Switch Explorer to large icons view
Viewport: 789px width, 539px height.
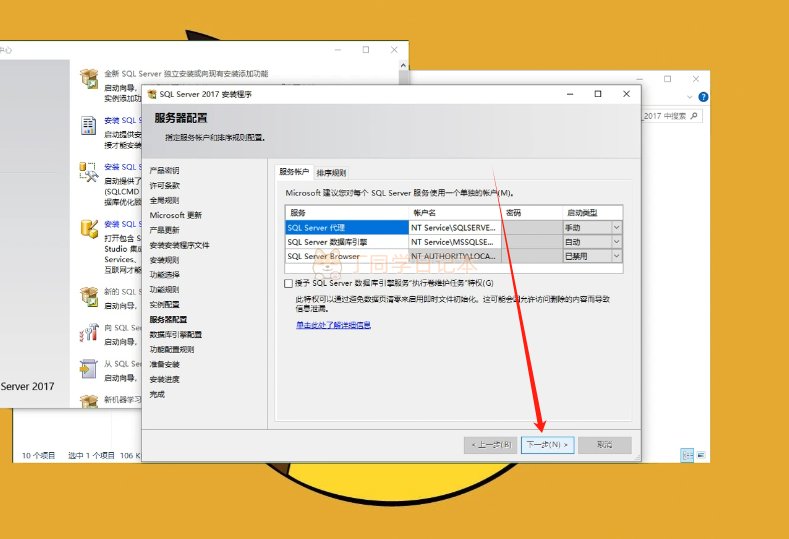click(x=701, y=455)
